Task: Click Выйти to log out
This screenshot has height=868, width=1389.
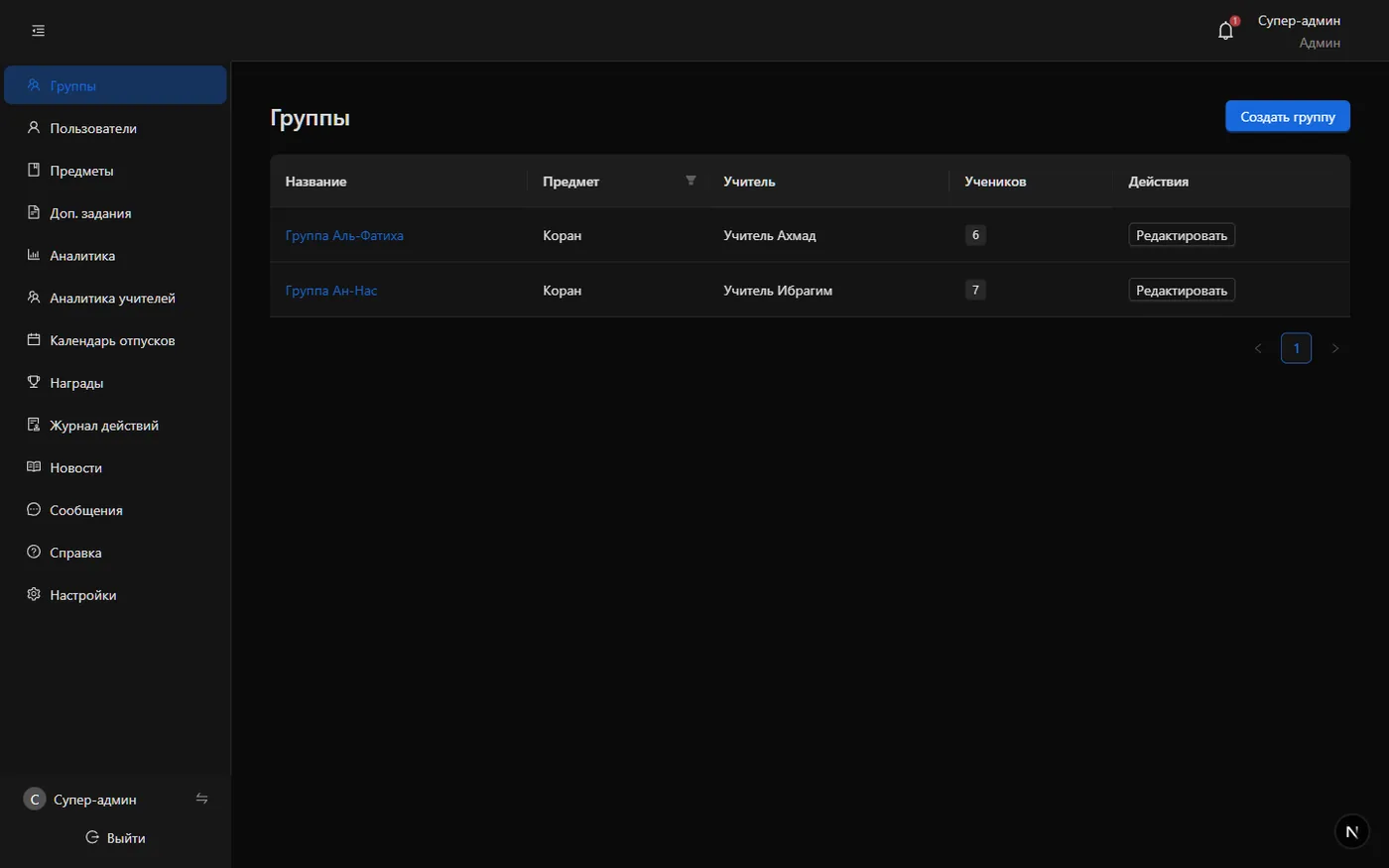Action: click(x=115, y=837)
